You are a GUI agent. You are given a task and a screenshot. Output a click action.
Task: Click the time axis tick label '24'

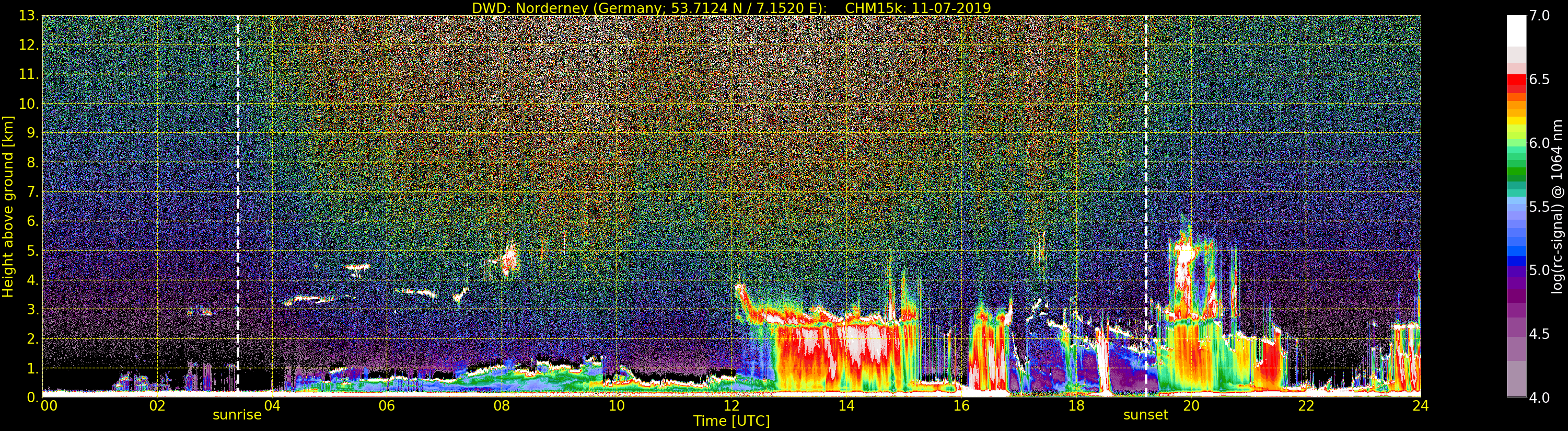pos(1421,406)
